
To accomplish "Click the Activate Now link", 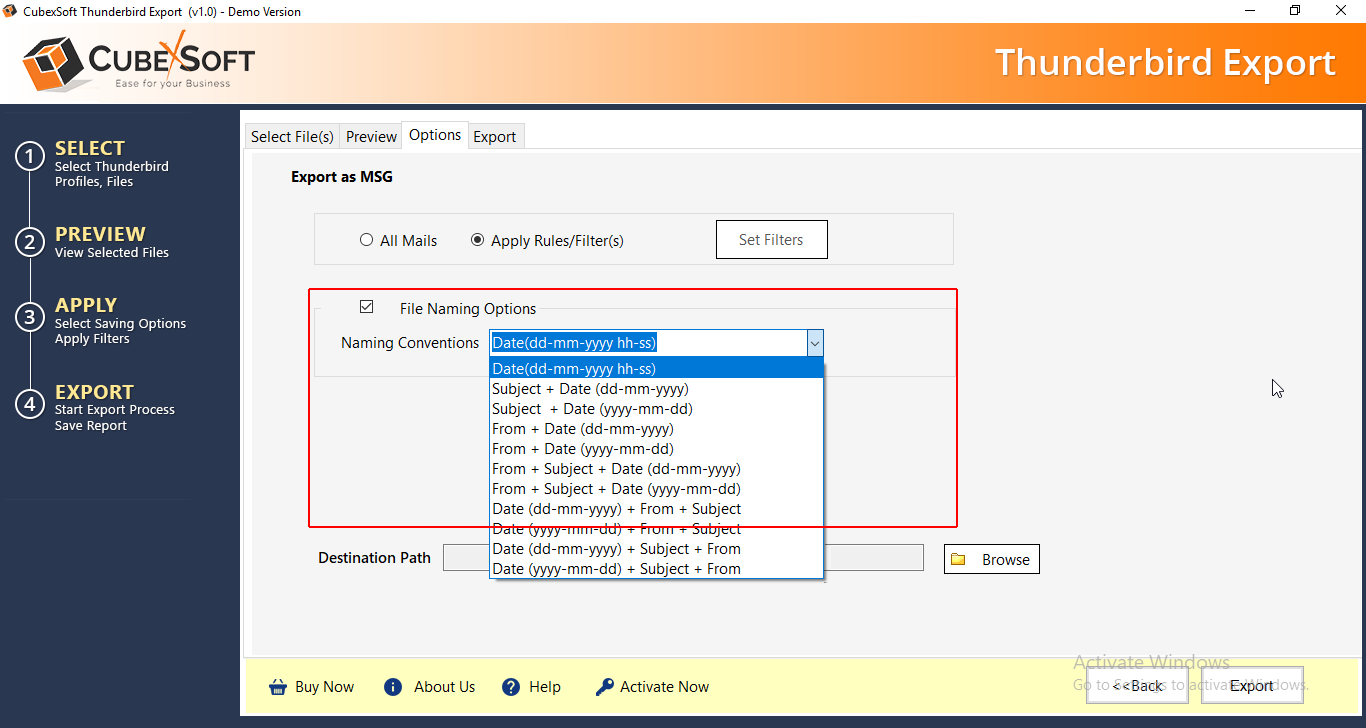I will [x=664, y=687].
